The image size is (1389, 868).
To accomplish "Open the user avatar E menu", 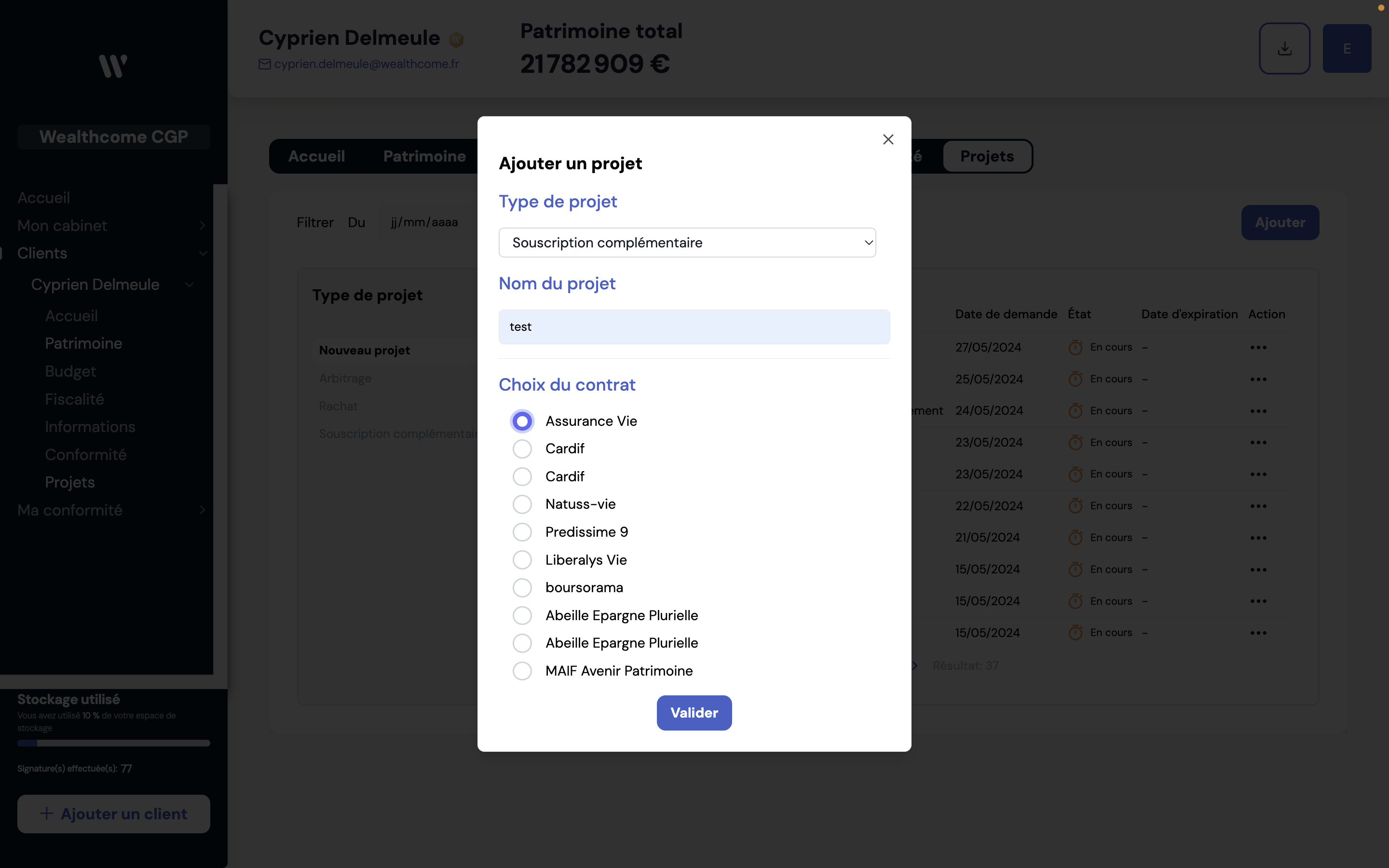I will tap(1347, 48).
